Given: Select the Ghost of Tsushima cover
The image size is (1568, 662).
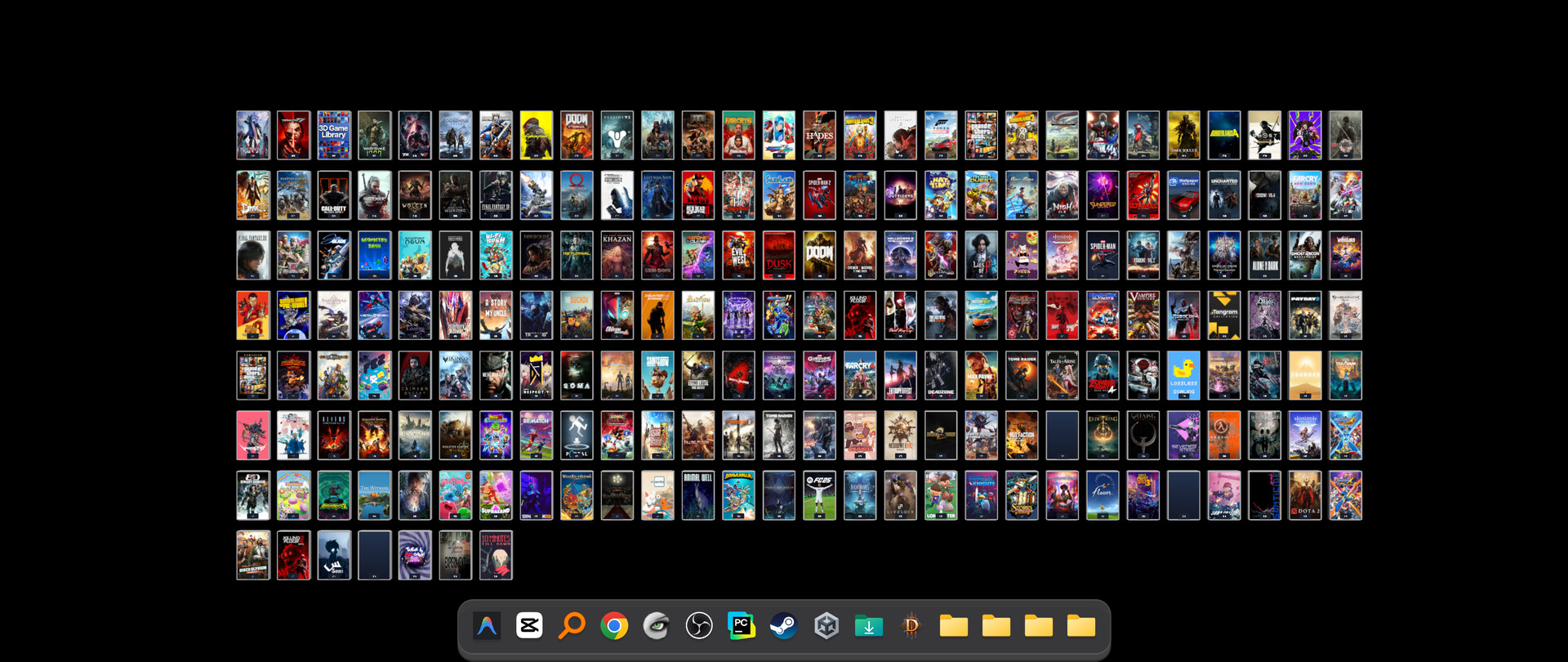Looking at the screenshot, I should click(x=1264, y=135).
